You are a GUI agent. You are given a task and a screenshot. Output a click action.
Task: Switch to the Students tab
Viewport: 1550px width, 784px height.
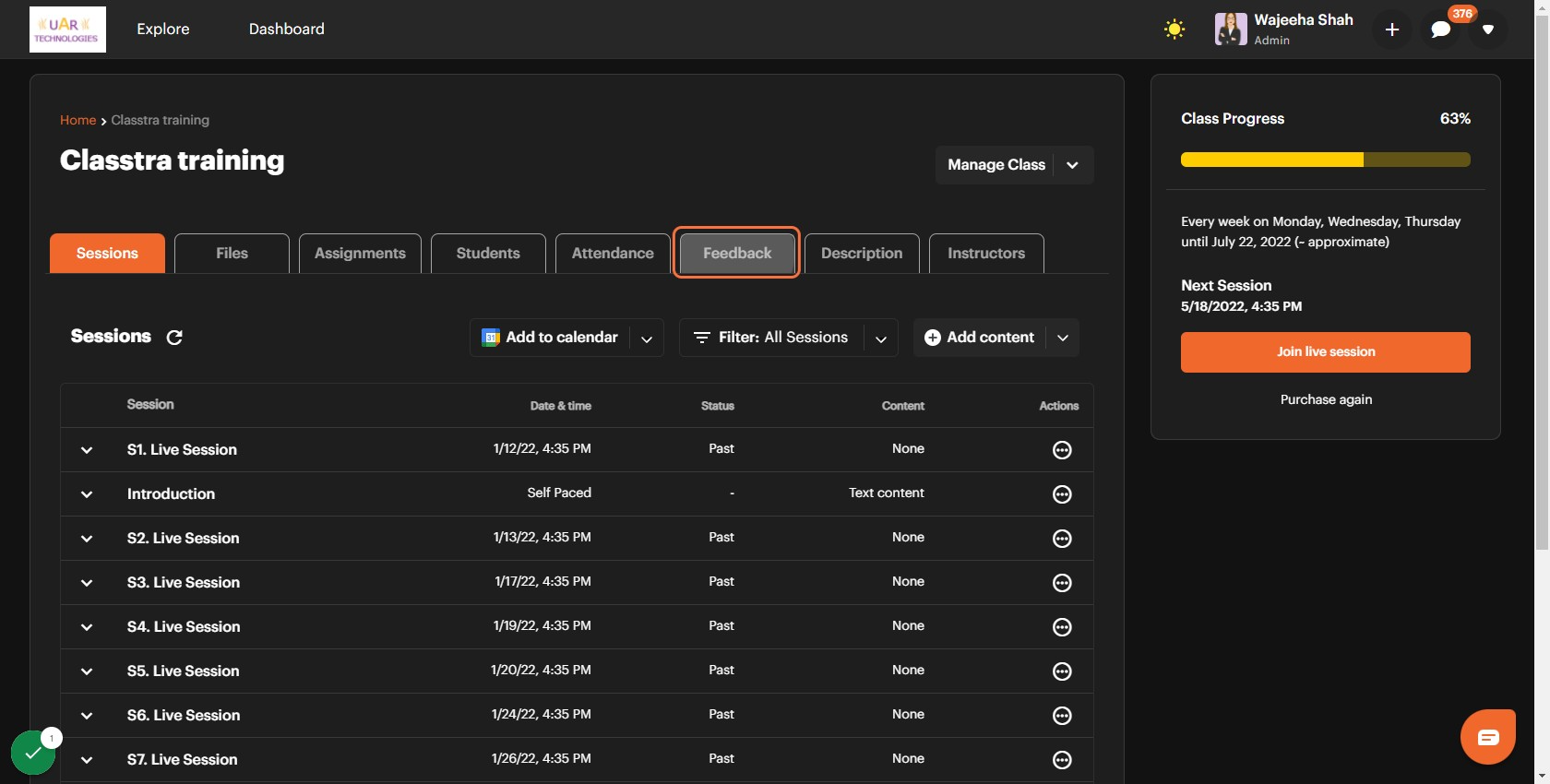[488, 254]
